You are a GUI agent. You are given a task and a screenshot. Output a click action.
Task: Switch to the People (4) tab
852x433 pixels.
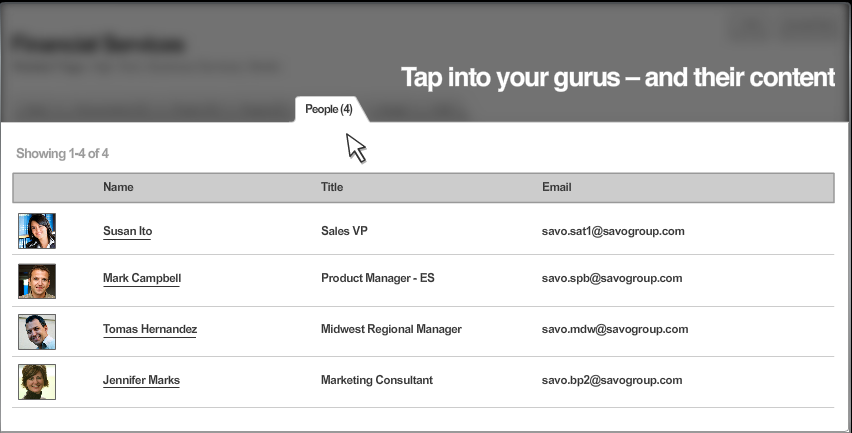click(x=329, y=109)
